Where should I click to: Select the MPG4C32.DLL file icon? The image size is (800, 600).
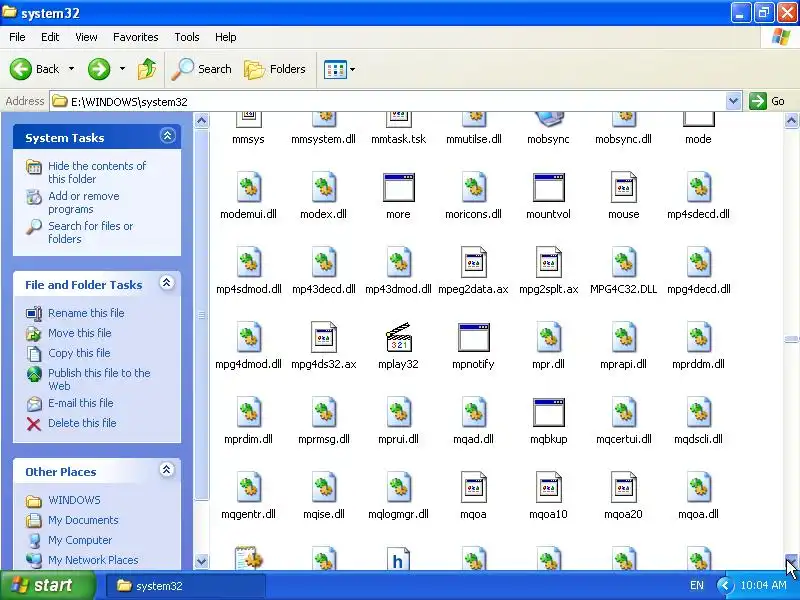click(x=623, y=262)
